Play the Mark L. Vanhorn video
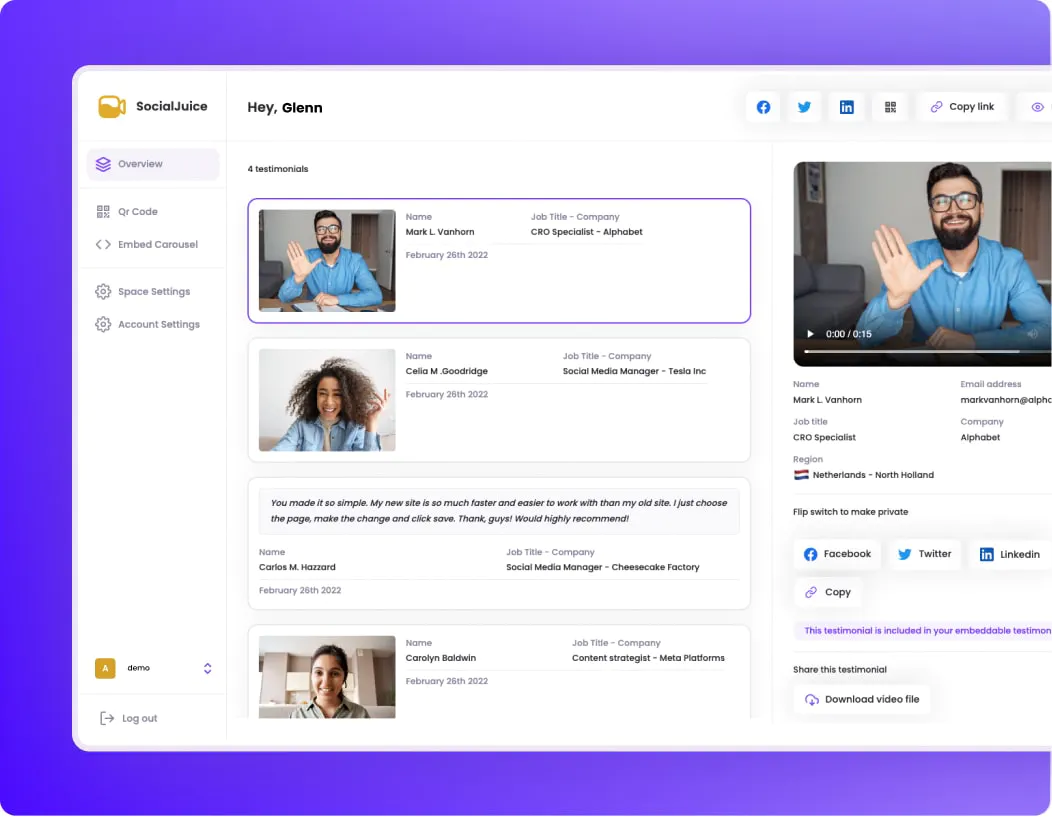1052x817 pixels. click(x=811, y=334)
